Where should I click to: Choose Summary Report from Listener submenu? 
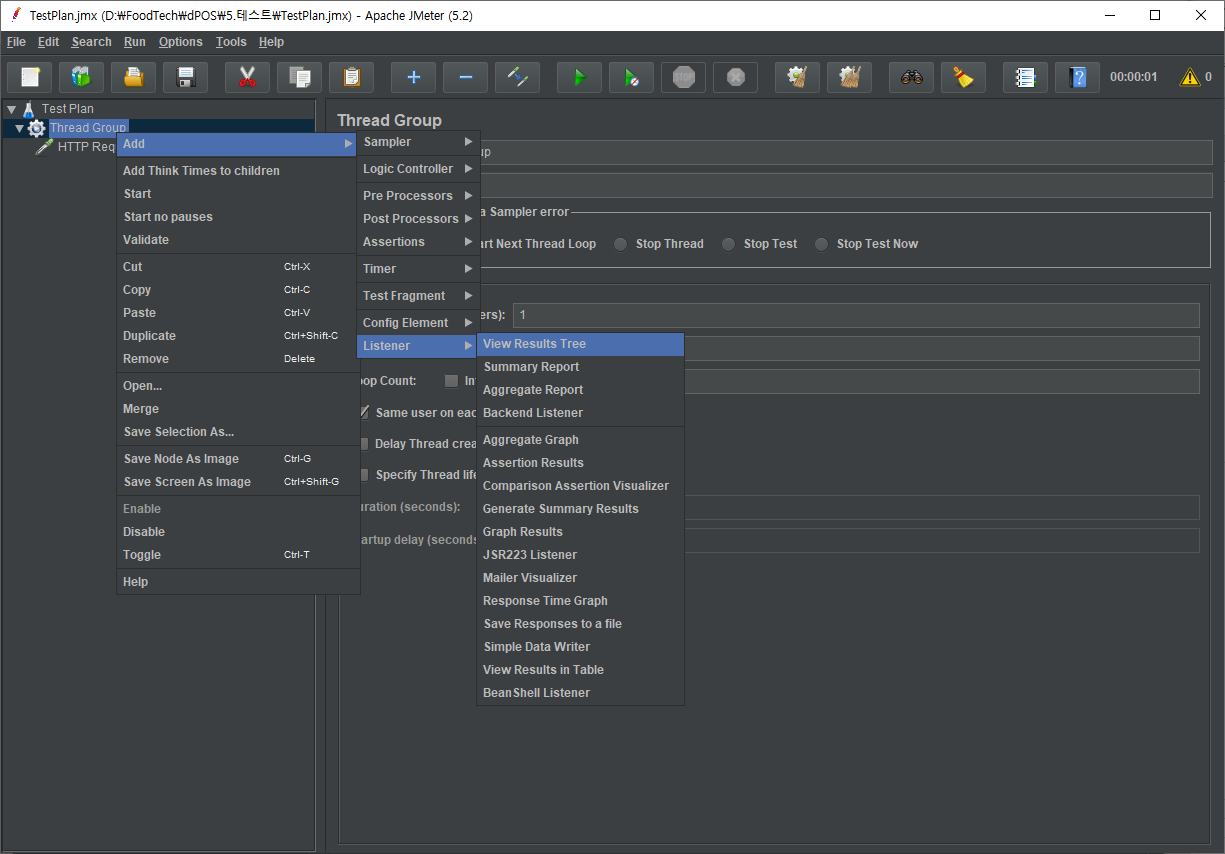point(581,367)
